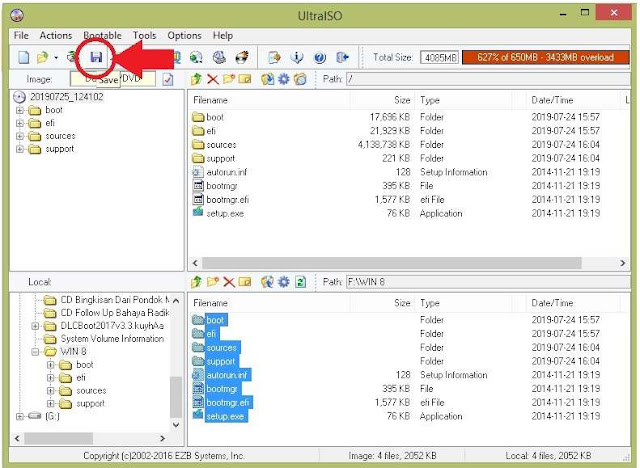Open the File menu

pos(21,35)
